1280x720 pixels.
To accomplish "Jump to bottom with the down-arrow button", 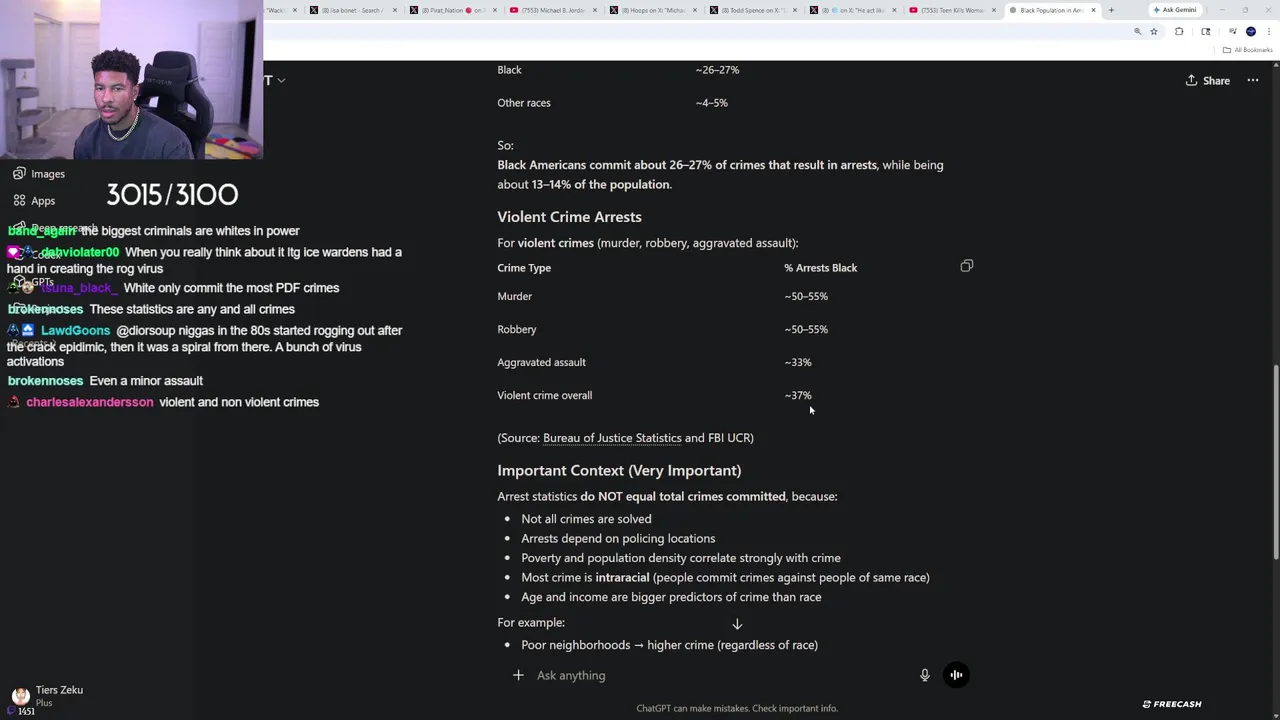I will click(x=737, y=624).
